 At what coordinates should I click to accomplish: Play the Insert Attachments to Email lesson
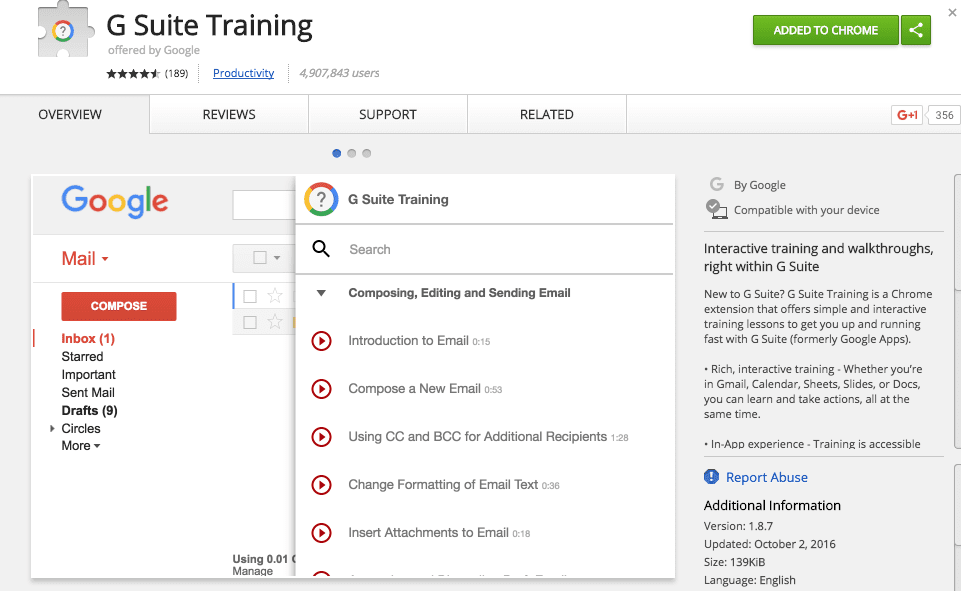[321, 533]
